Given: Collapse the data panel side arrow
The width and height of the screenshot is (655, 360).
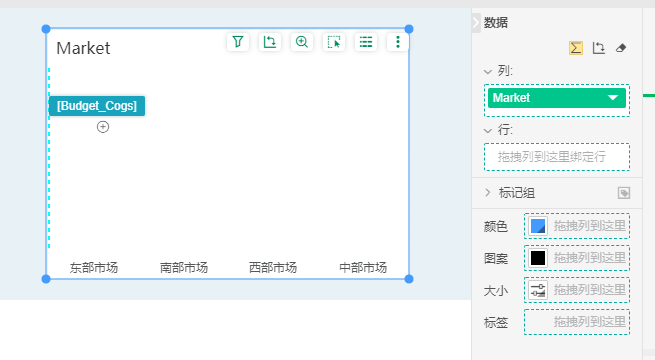Looking at the screenshot, I should coord(476,23).
